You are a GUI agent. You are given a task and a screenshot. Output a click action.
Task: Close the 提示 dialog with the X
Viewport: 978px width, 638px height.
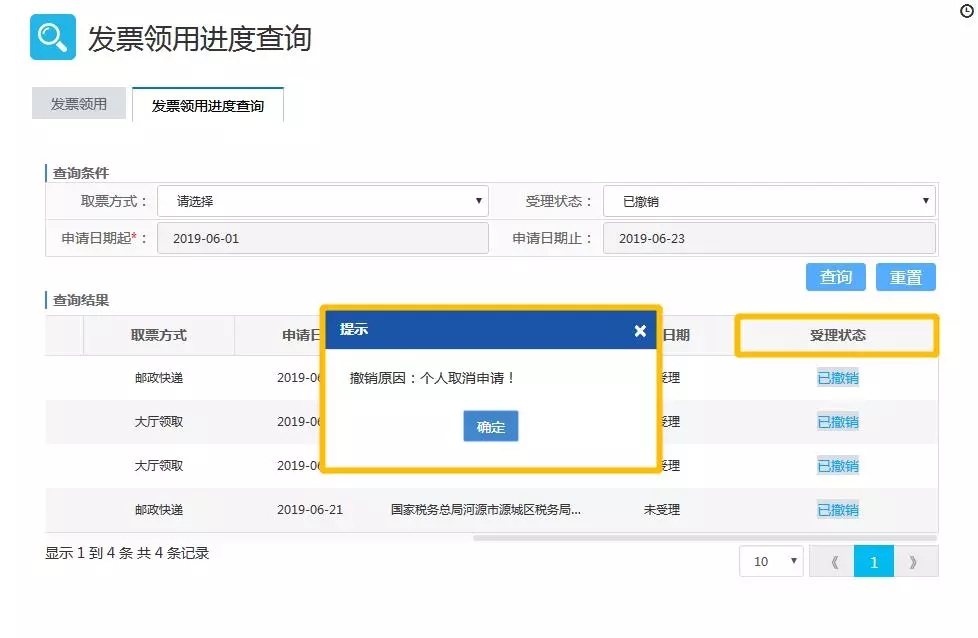[640, 331]
